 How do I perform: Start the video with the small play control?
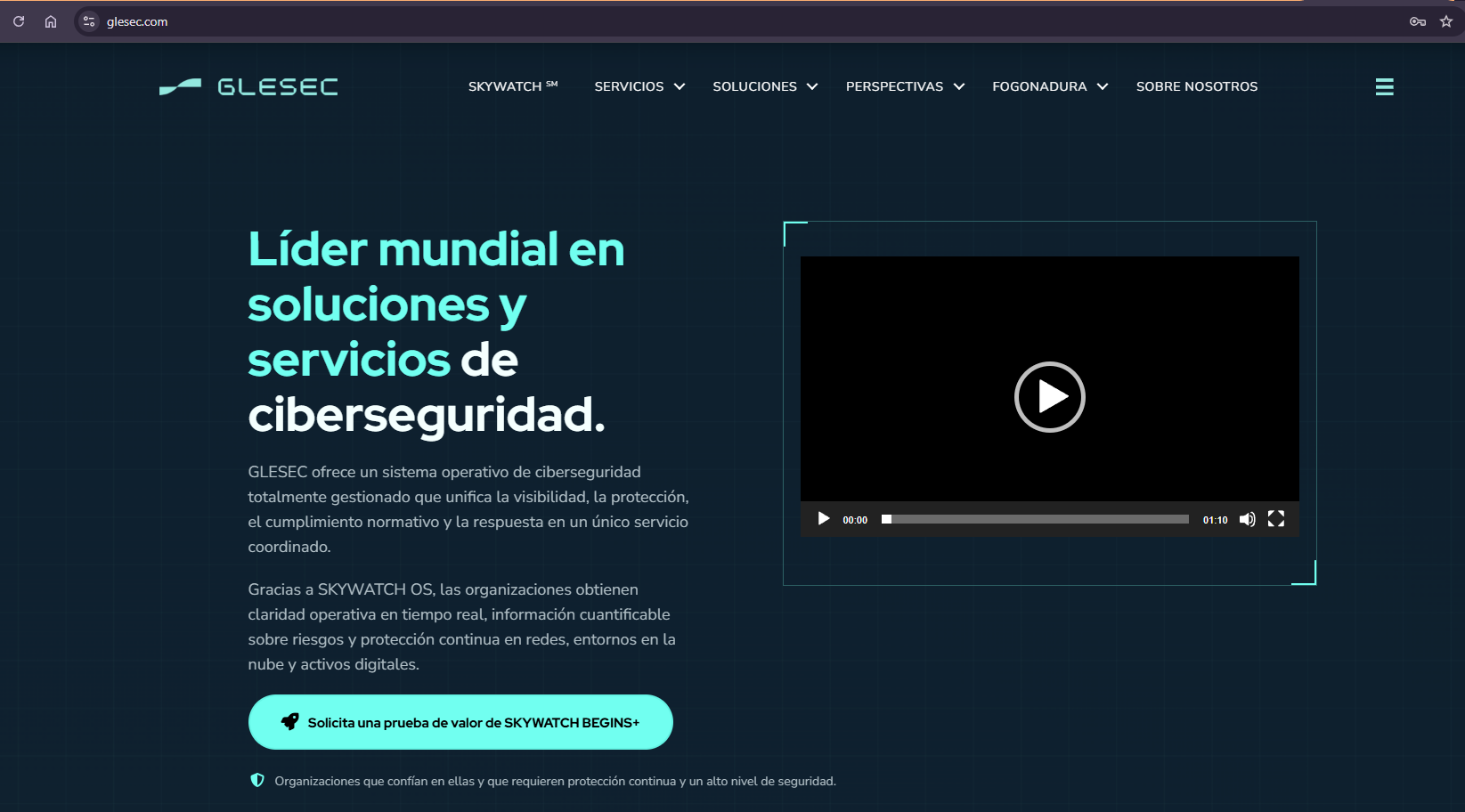click(x=824, y=519)
